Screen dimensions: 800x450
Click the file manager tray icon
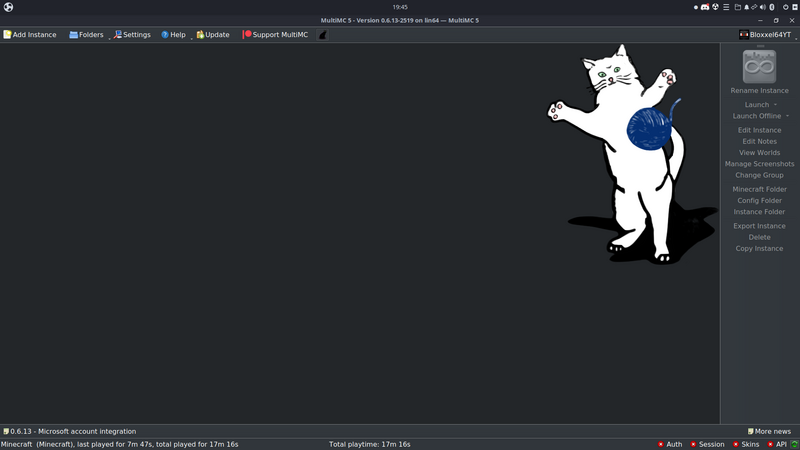[x=737, y=7]
